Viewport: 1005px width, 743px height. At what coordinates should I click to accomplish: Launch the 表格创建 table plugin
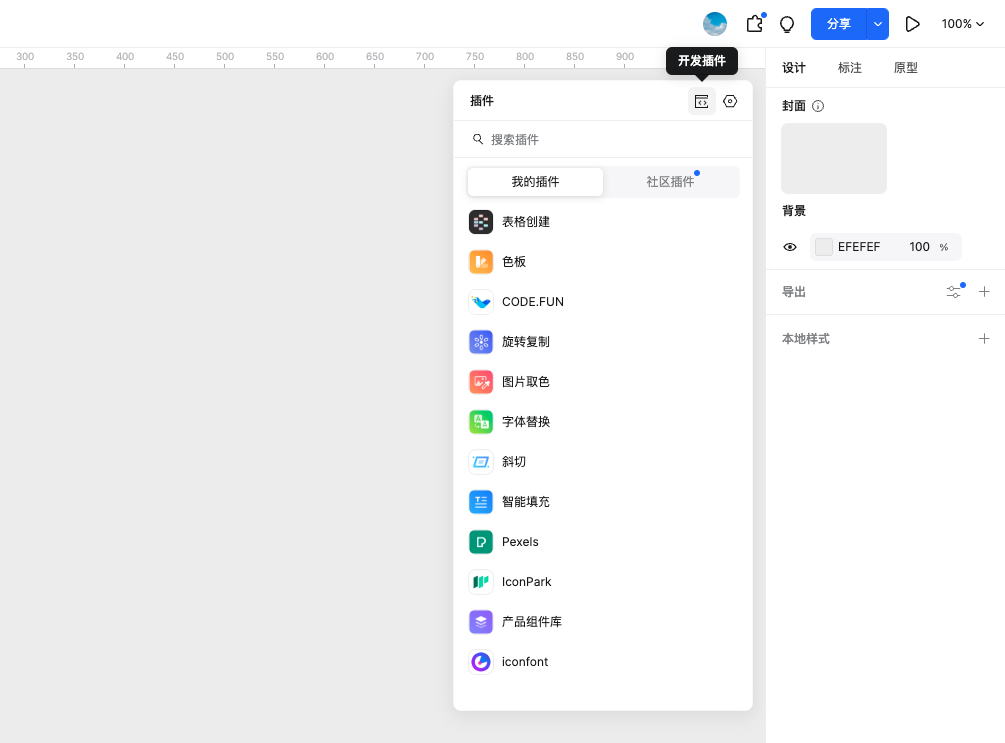point(525,222)
